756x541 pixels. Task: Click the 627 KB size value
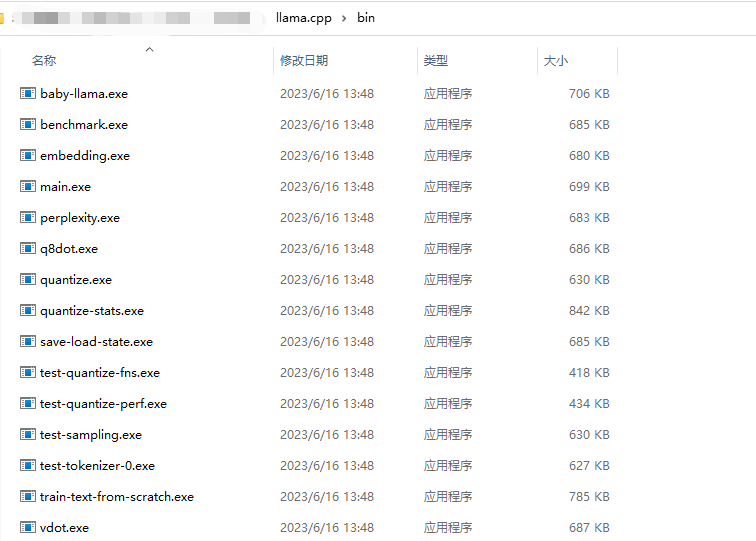coord(589,466)
